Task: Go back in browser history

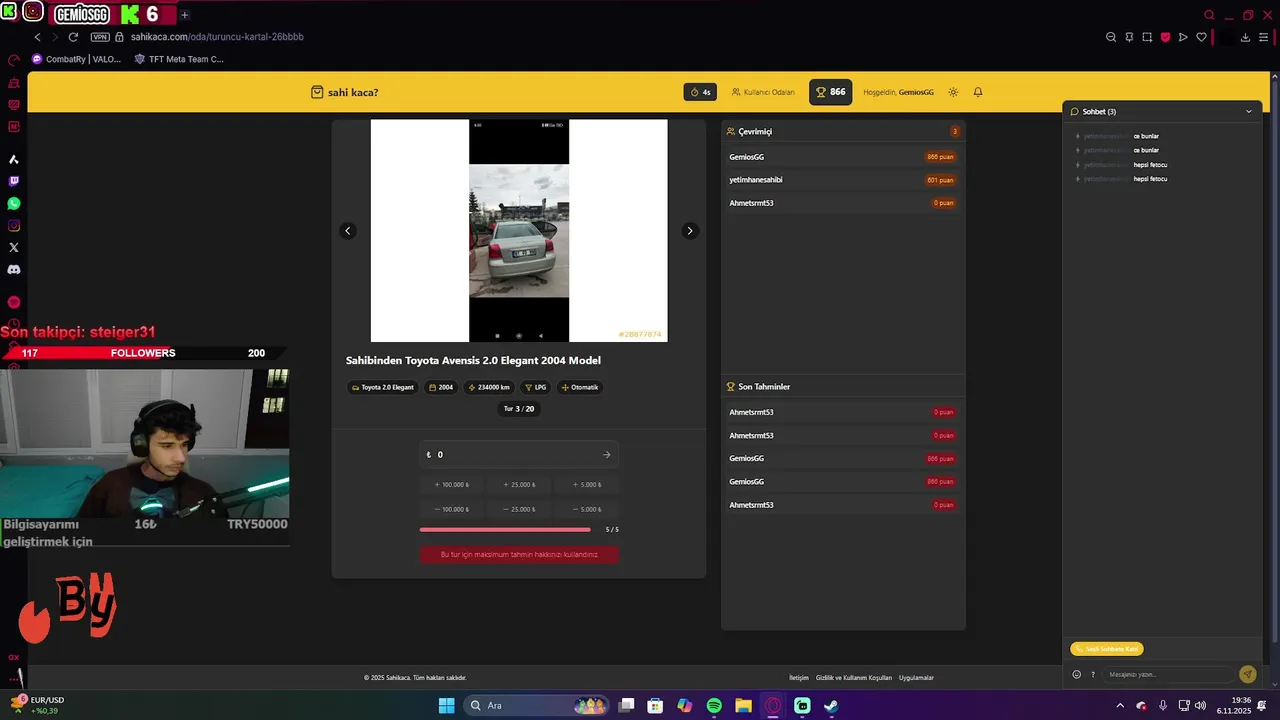Action: point(38,37)
